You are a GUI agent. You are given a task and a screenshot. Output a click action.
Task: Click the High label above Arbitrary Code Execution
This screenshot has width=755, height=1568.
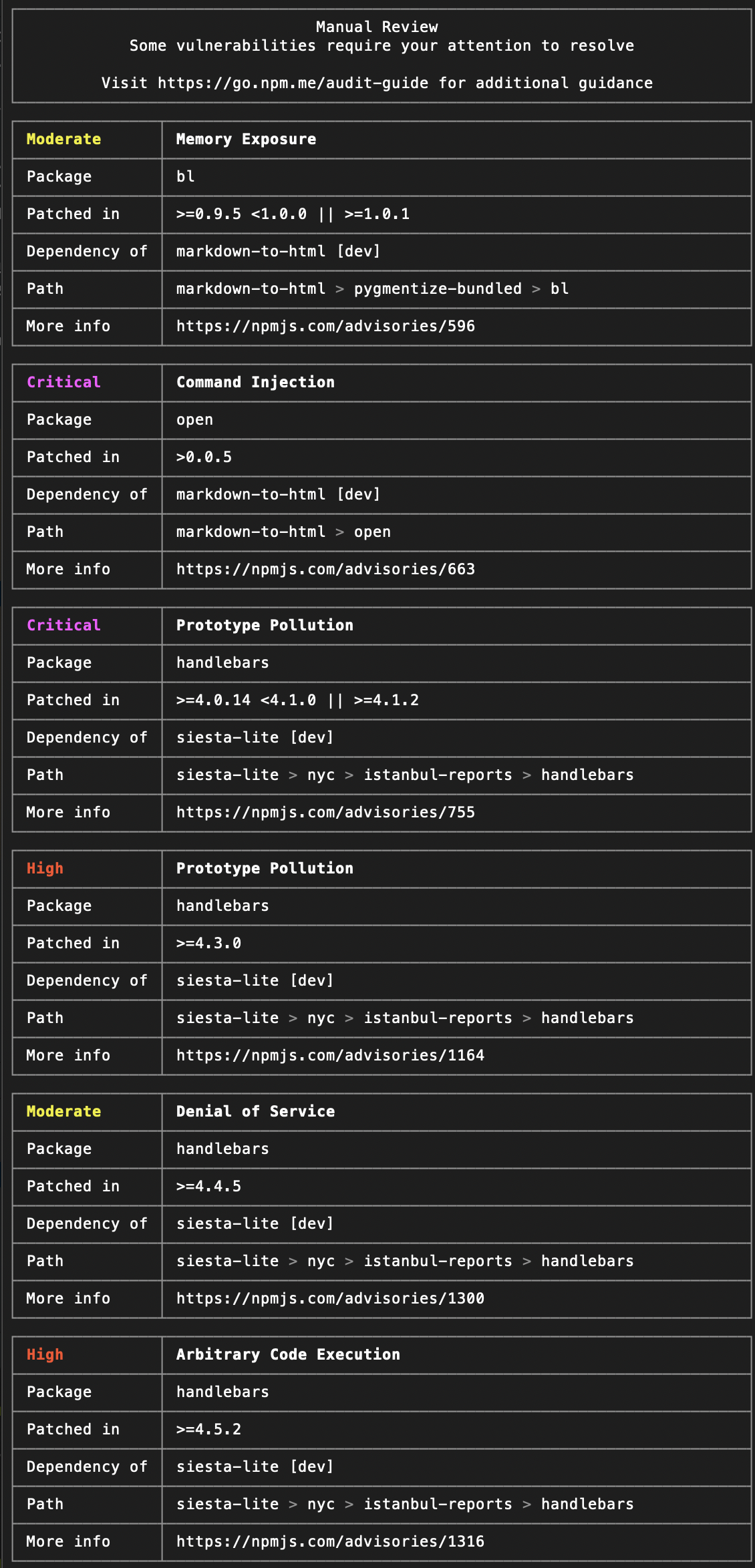pos(45,1354)
